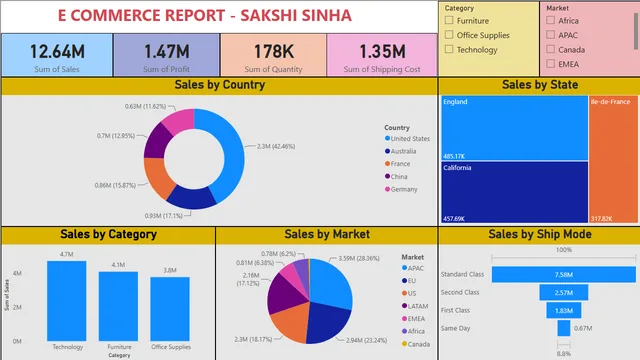Screen dimensions: 640x360
Task: Select the Furniture sales bar
Action: [x=118, y=306]
